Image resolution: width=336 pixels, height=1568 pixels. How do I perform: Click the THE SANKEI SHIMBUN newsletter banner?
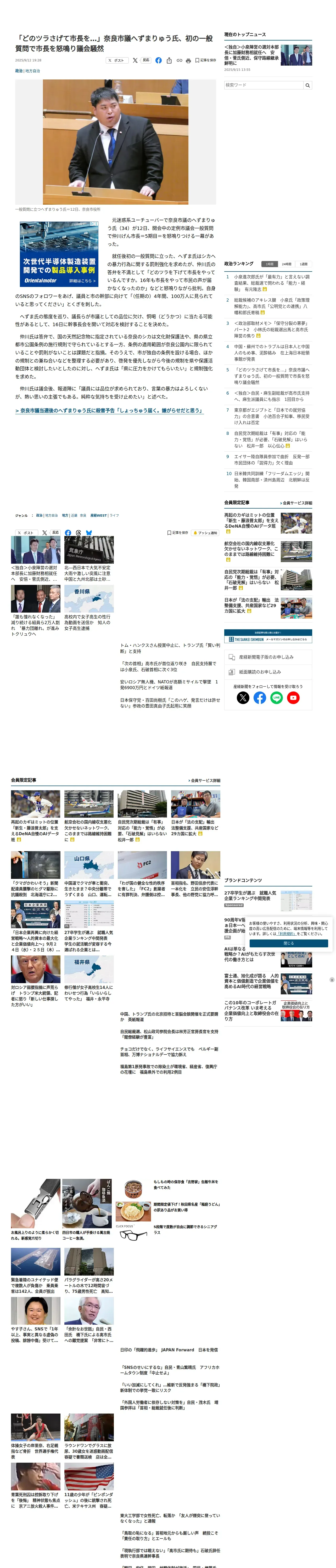click(x=268, y=636)
